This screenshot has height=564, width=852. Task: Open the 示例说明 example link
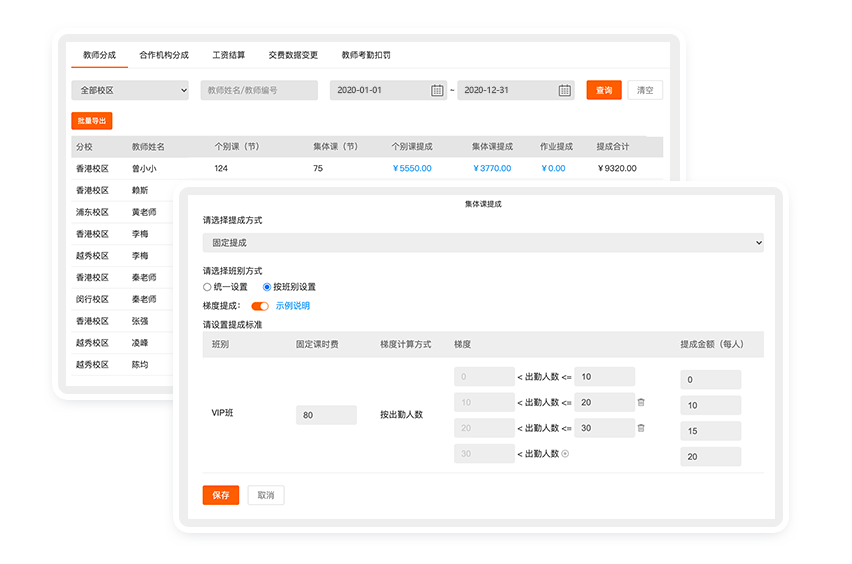[293, 306]
